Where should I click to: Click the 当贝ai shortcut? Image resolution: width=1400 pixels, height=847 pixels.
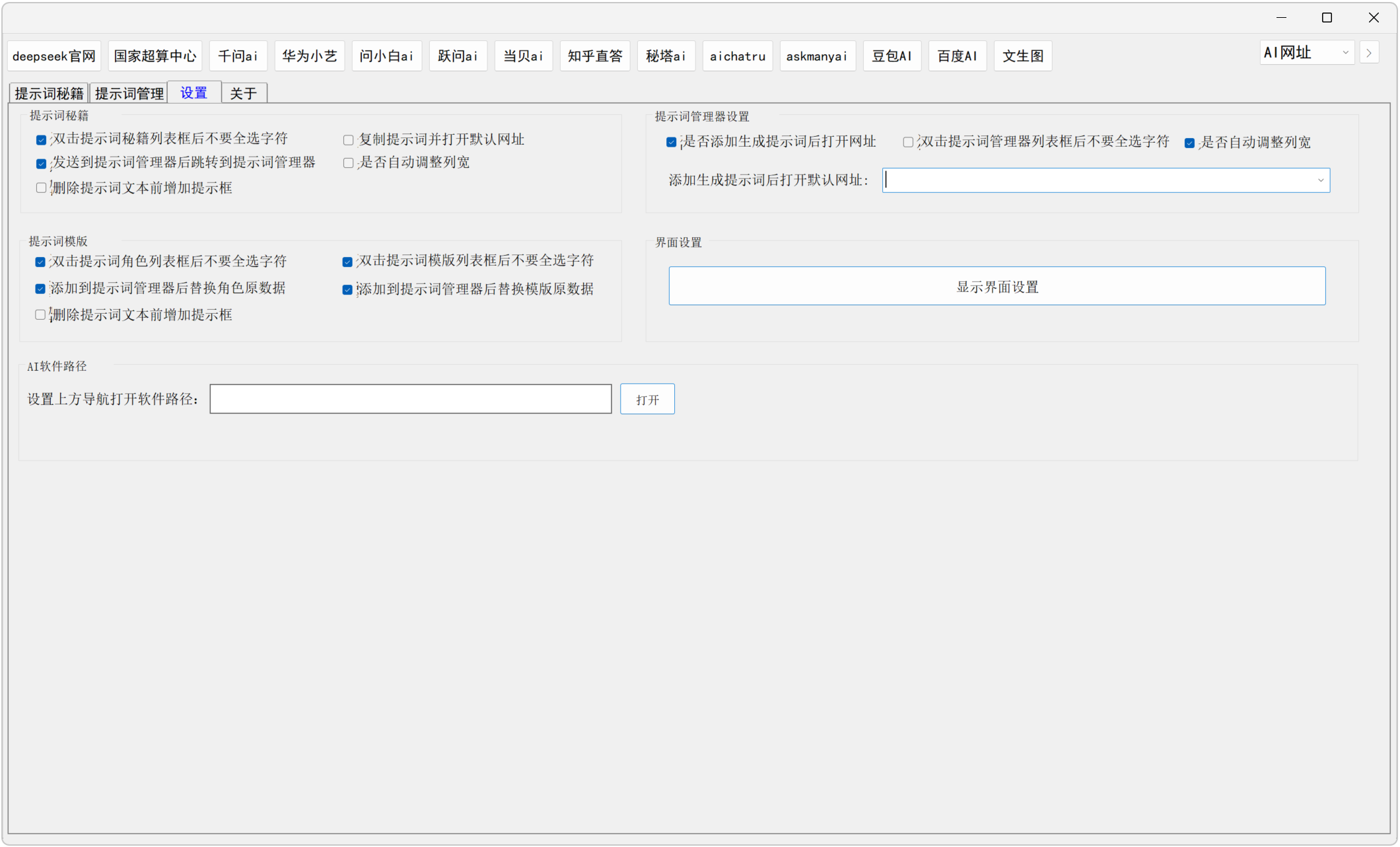click(523, 56)
